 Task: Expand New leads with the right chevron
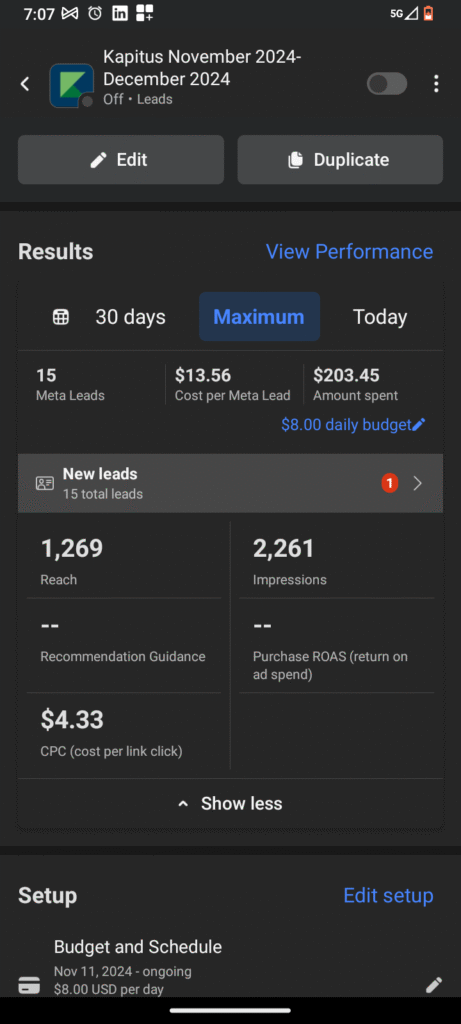419,483
